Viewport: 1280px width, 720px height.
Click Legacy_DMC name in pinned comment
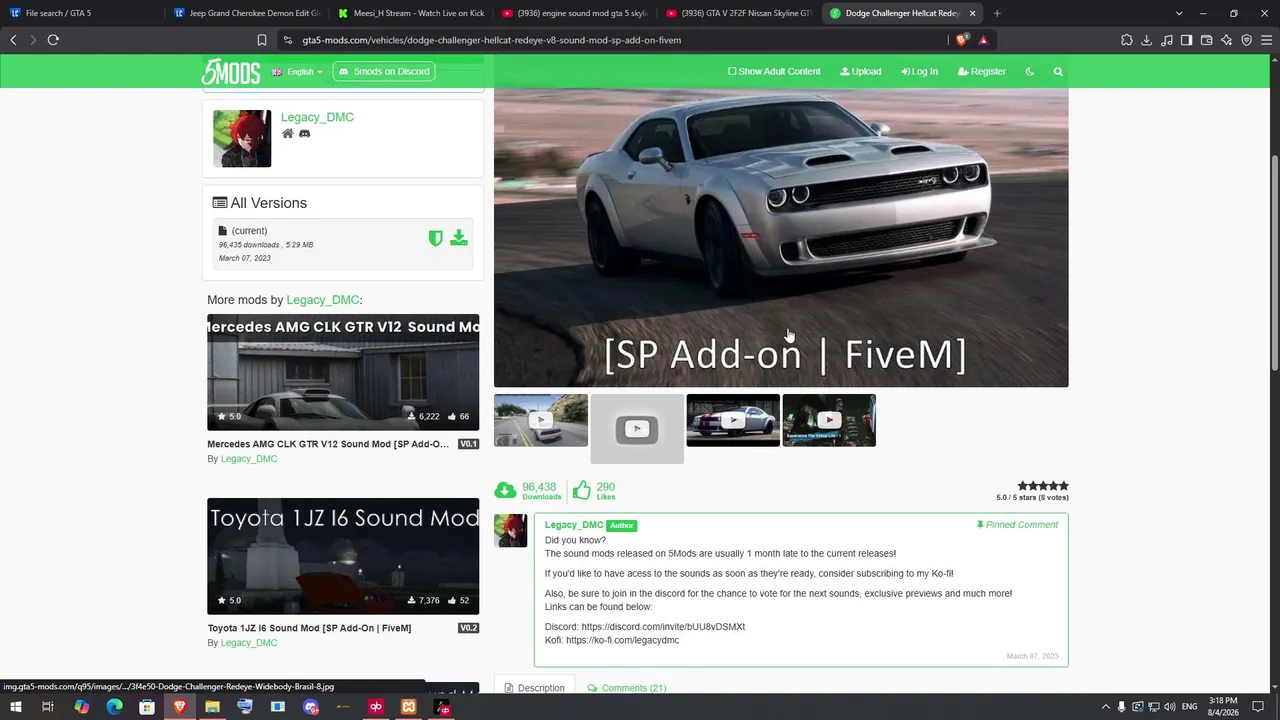pyautogui.click(x=574, y=525)
